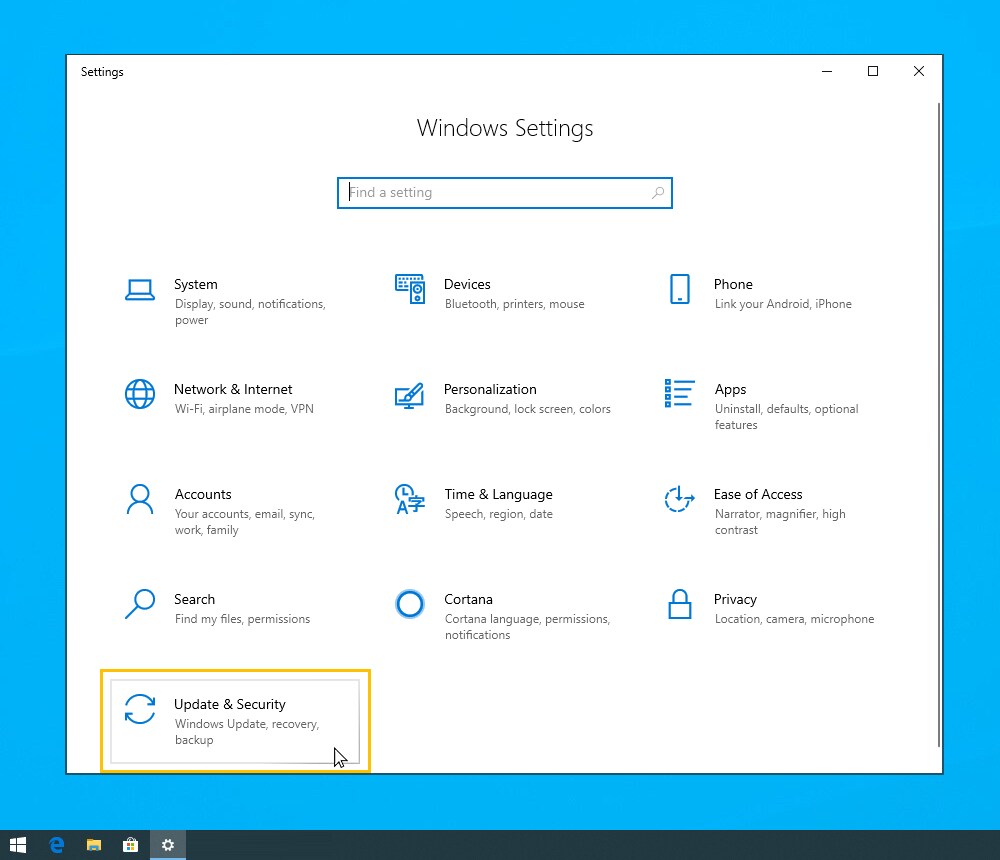The height and width of the screenshot is (860, 1000).
Task: Focus the Find a setting search field
Action: (x=504, y=193)
